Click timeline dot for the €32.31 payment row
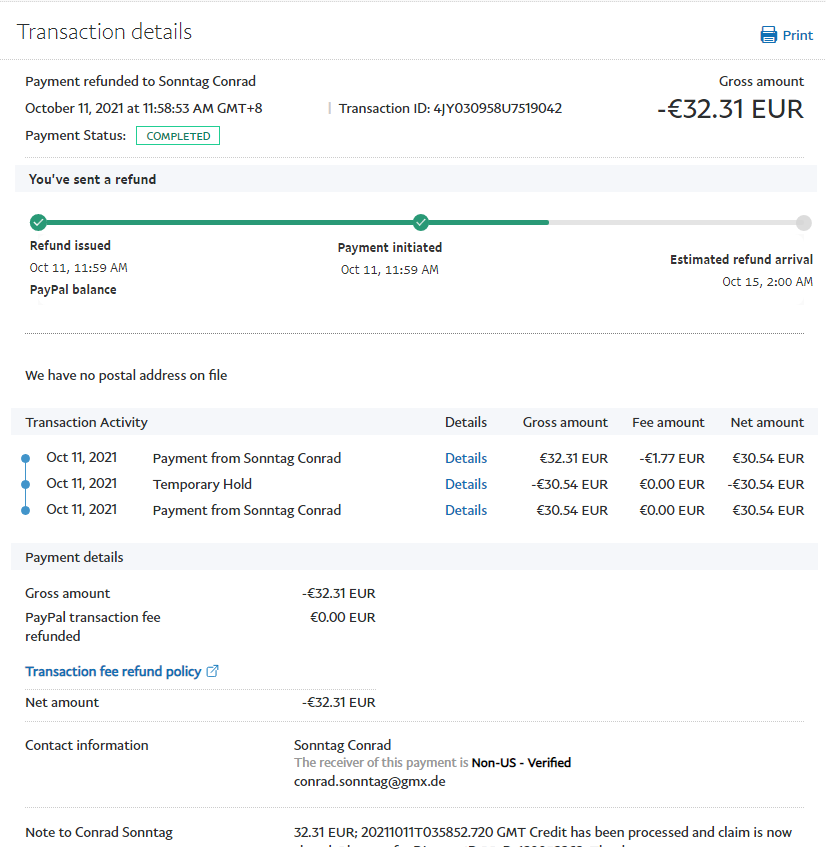 (26, 459)
